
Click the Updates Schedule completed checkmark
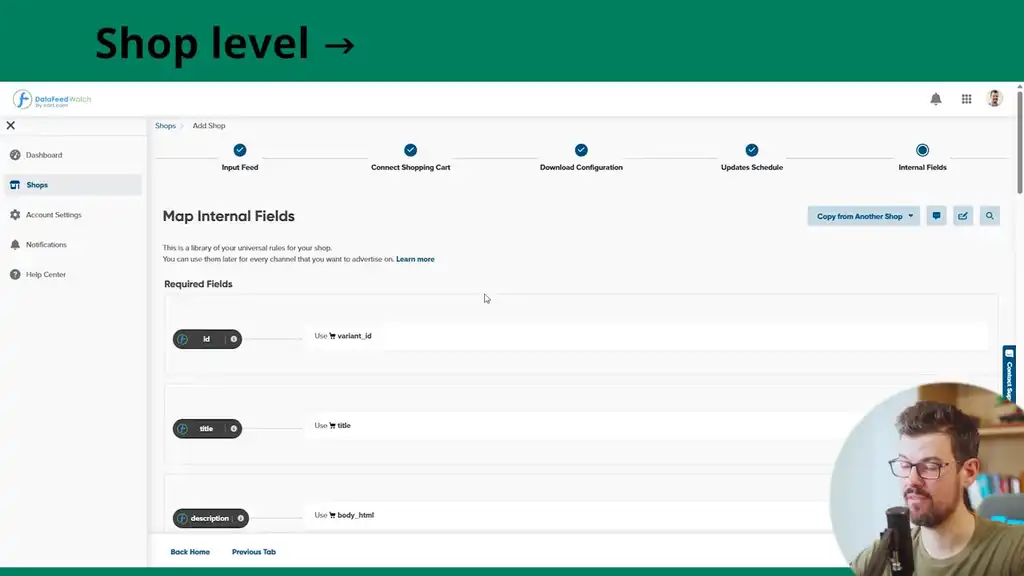pos(751,148)
